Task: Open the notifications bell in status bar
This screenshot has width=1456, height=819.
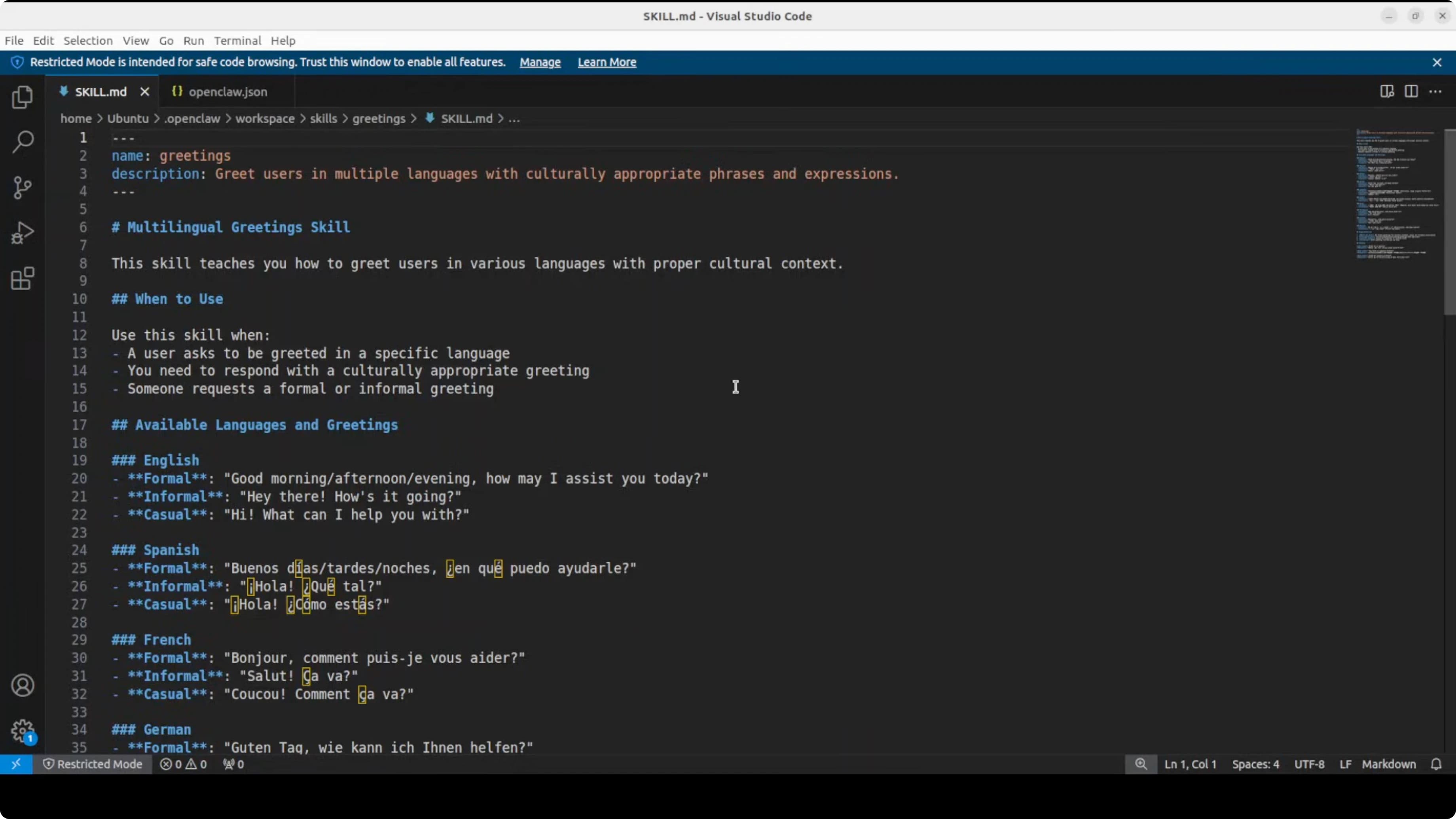Action: [1437, 764]
